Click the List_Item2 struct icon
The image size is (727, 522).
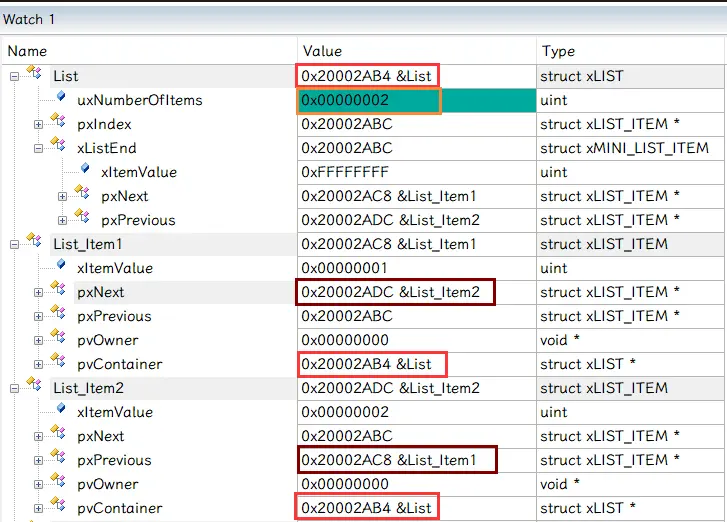pos(34,387)
